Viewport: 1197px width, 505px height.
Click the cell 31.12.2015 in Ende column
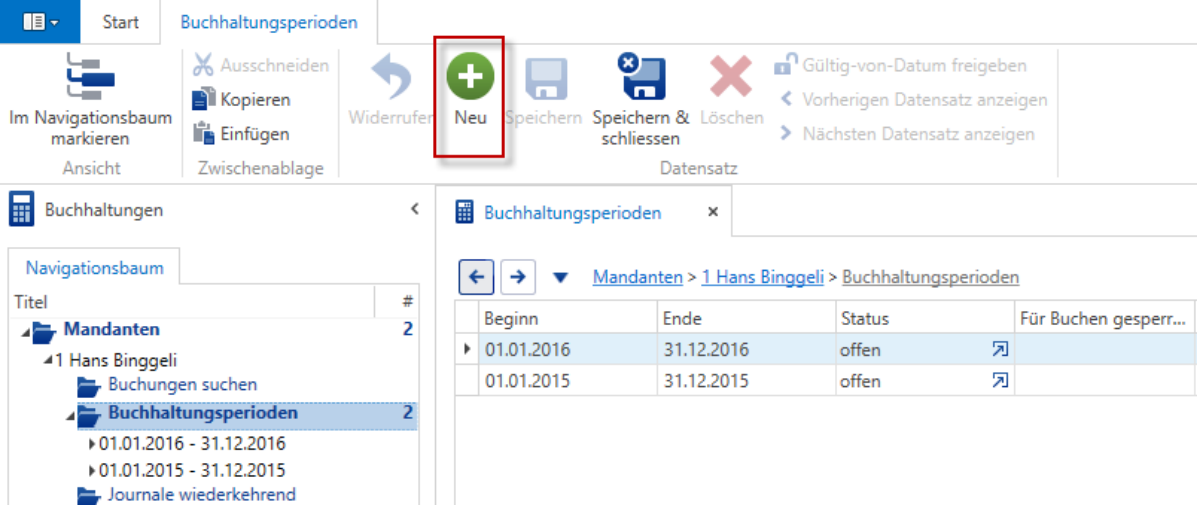pos(746,381)
